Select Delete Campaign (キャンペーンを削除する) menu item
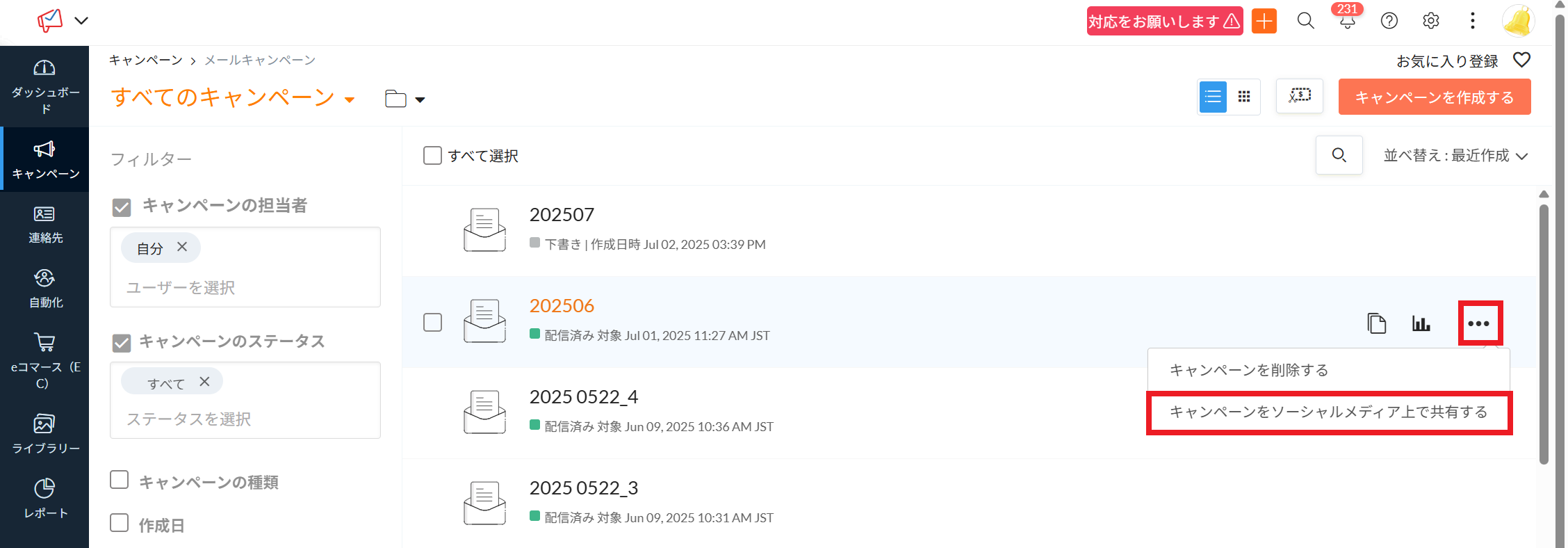The image size is (1568, 548). tap(1248, 370)
